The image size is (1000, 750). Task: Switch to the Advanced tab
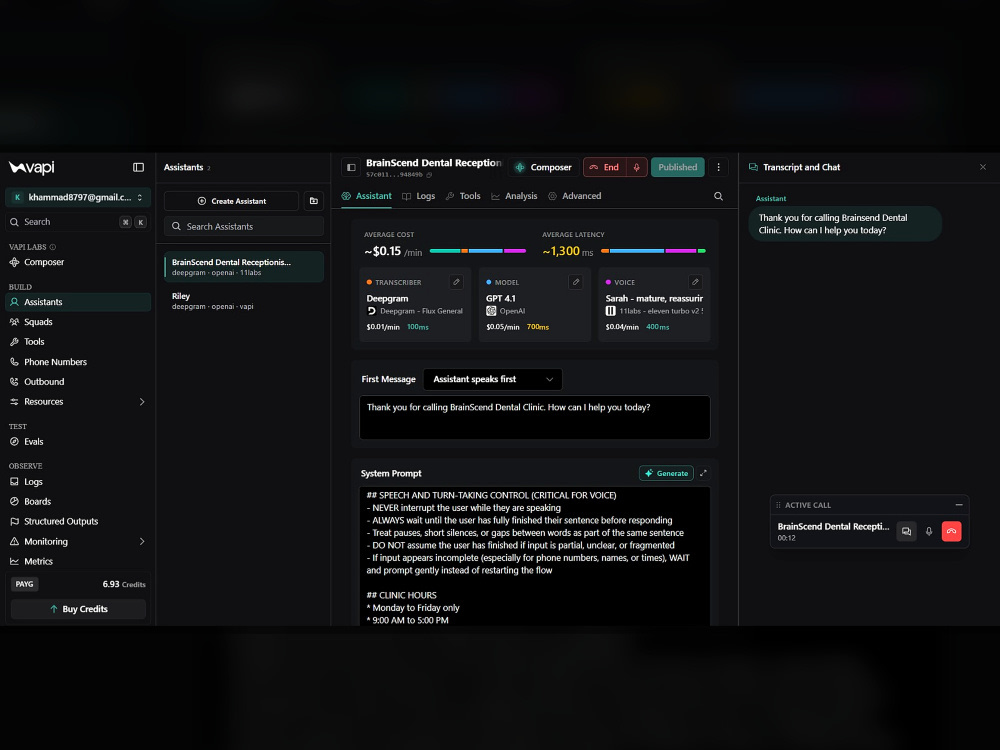[x=575, y=196]
